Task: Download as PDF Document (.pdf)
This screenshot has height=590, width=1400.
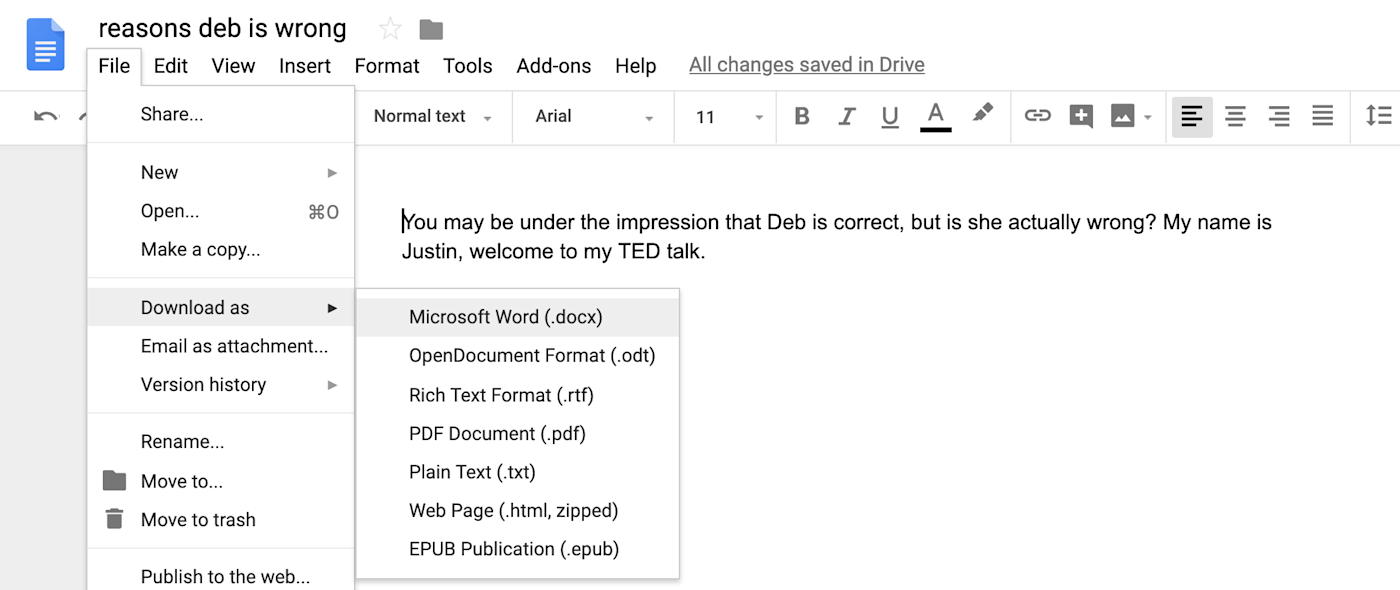Action: [518, 434]
